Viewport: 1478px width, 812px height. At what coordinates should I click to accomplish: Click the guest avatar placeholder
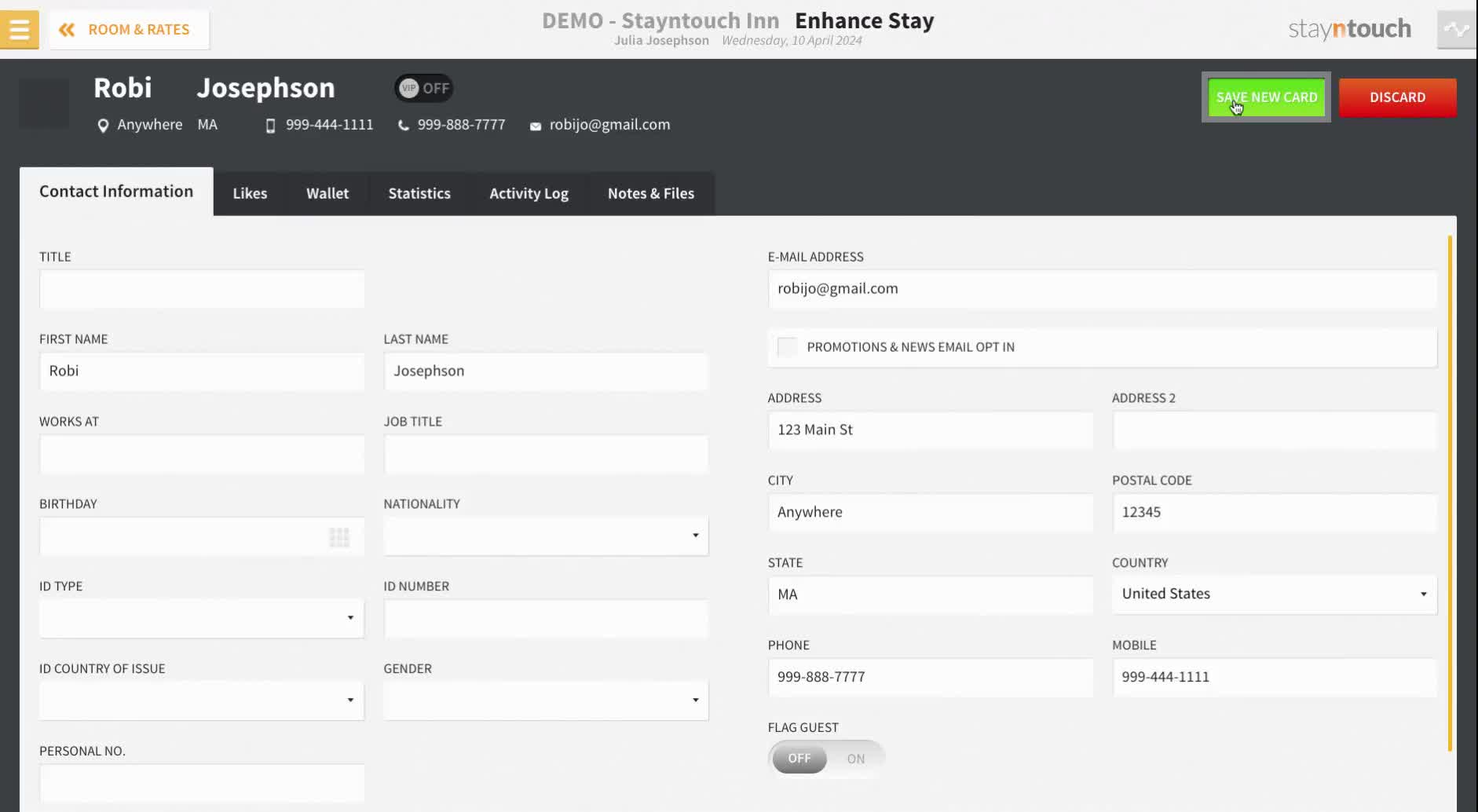tap(44, 104)
